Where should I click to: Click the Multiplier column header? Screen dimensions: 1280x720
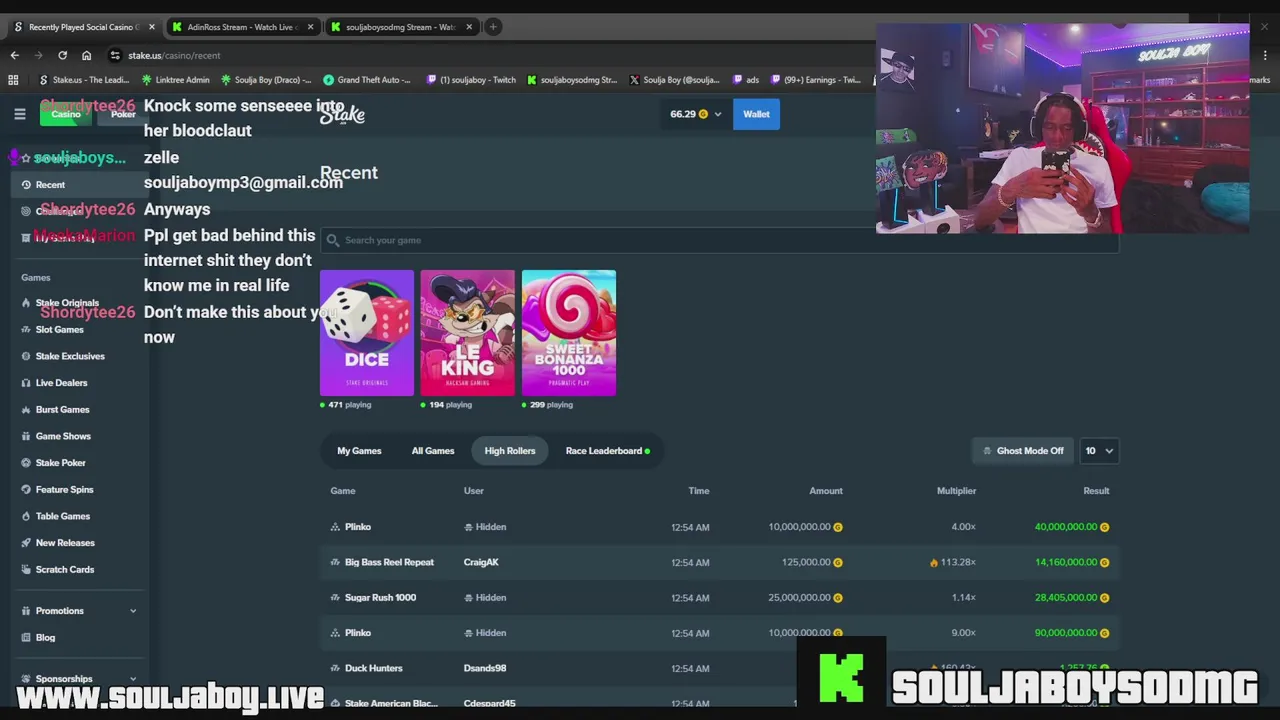956,491
